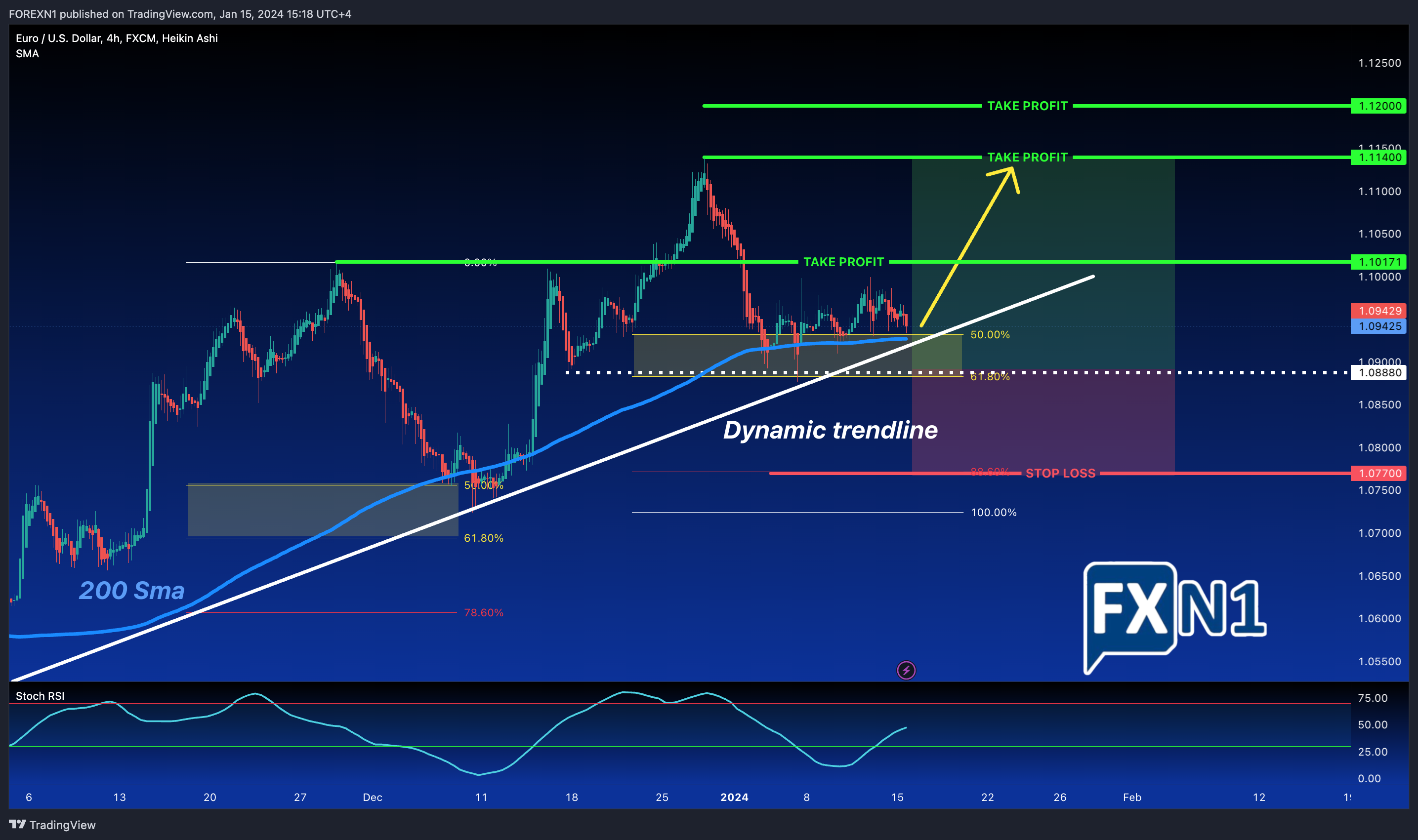Screen dimensions: 1418x840
Task: Click the red 1.09429 price label
Action: [x=1378, y=311]
